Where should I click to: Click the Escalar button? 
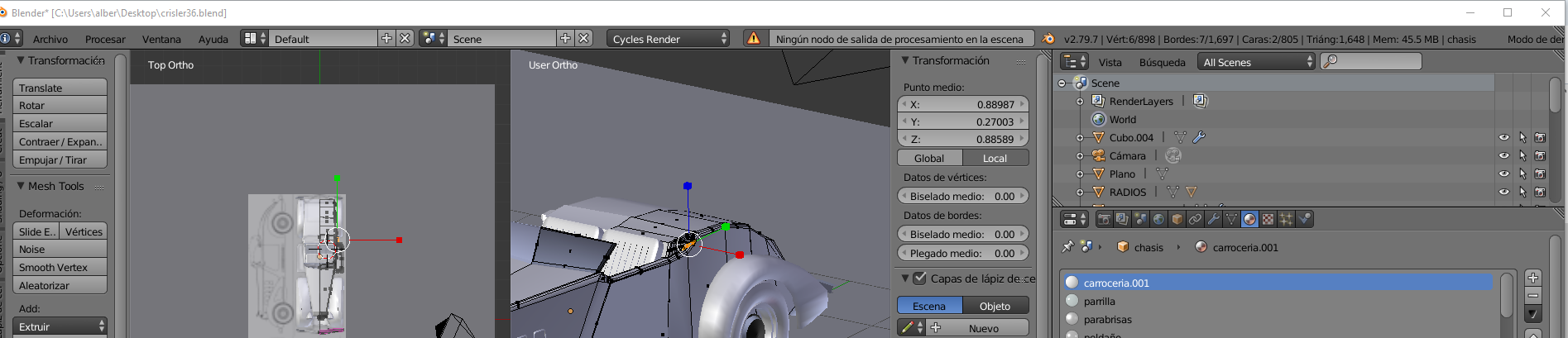point(60,123)
